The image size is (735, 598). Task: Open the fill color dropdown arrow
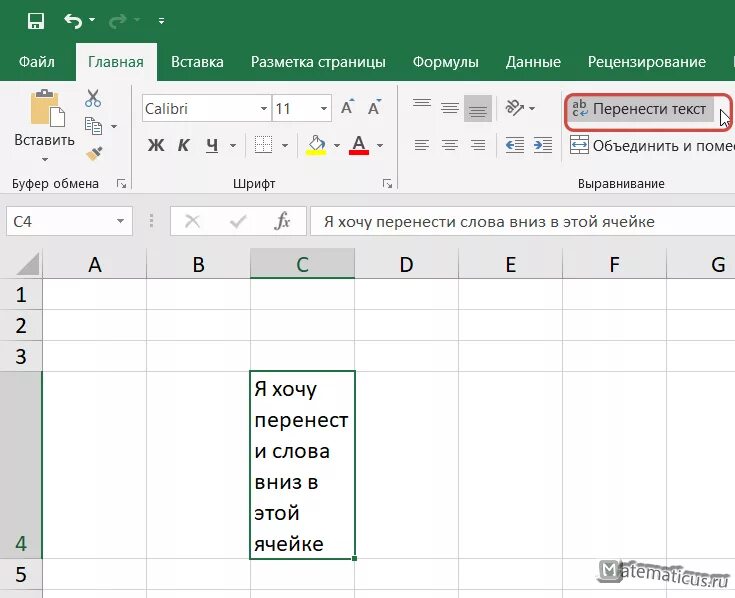337,146
